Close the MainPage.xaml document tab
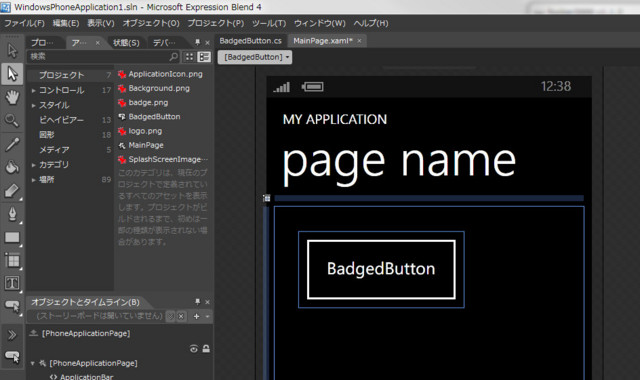Viewport: 640px width, 380px height. (359, 41)
